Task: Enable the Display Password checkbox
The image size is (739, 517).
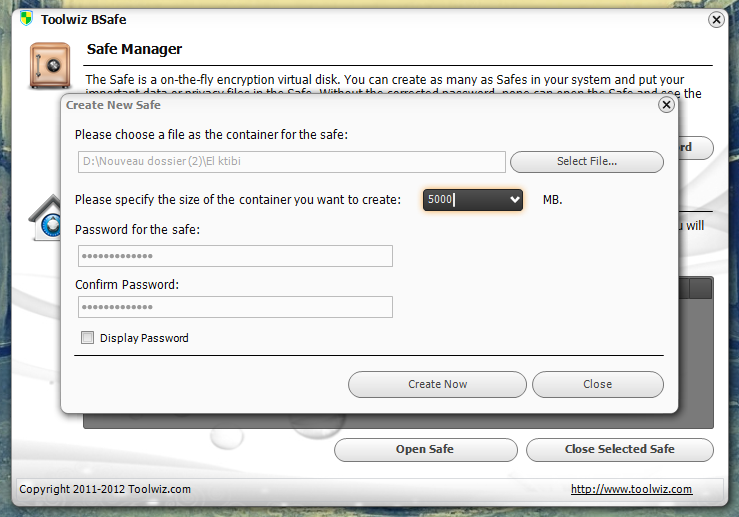Action: tap(87, 337)
